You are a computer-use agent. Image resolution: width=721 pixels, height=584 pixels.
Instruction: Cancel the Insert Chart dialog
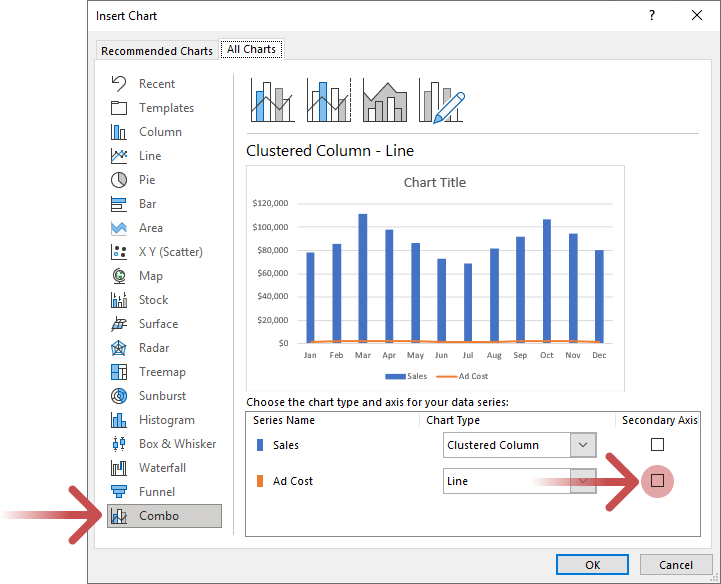[676, 565]
